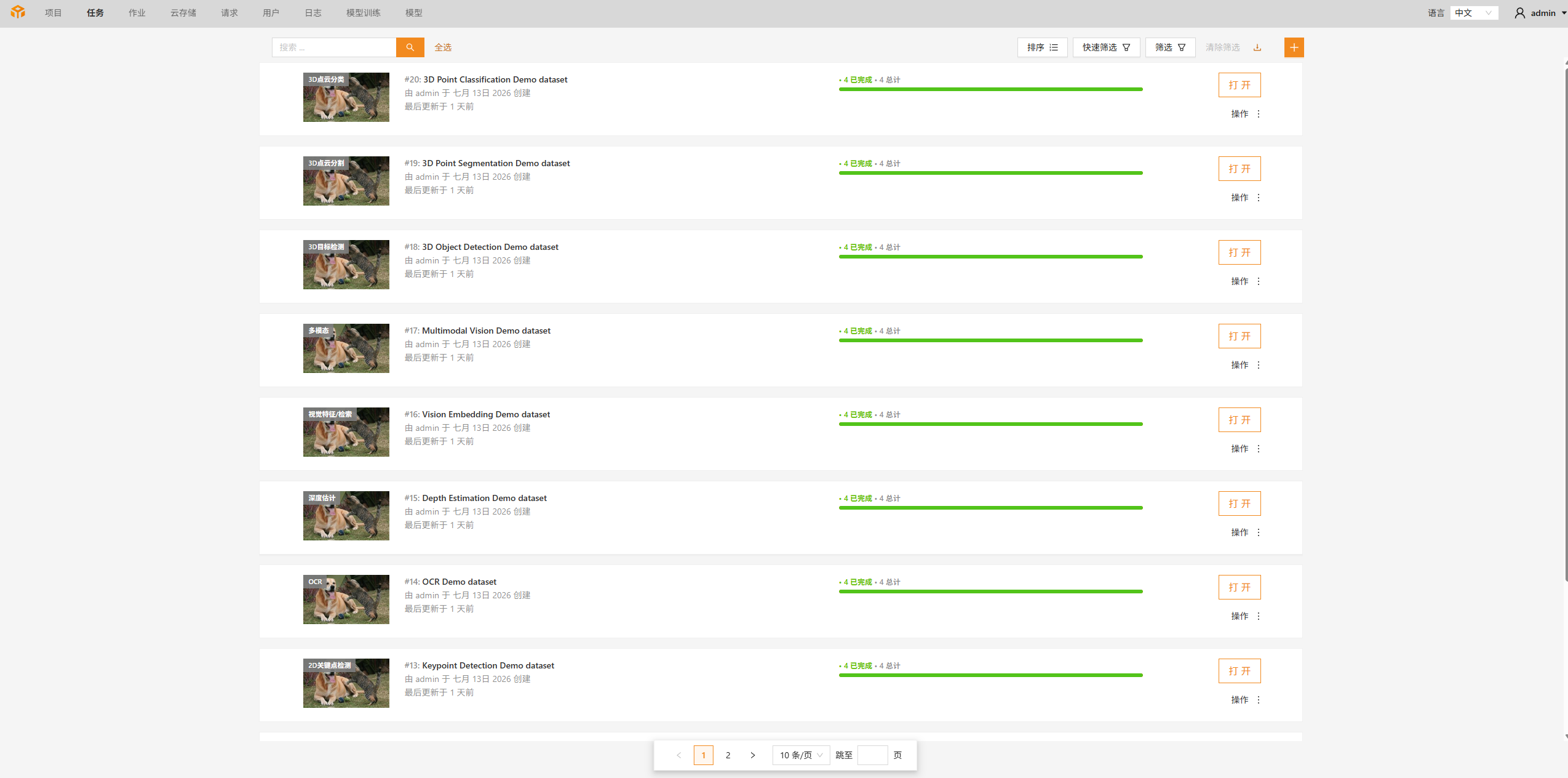This screenshot has width=1568, height=778.
Task: Click the orange plus create-task button
Action: click(1294, 47)
